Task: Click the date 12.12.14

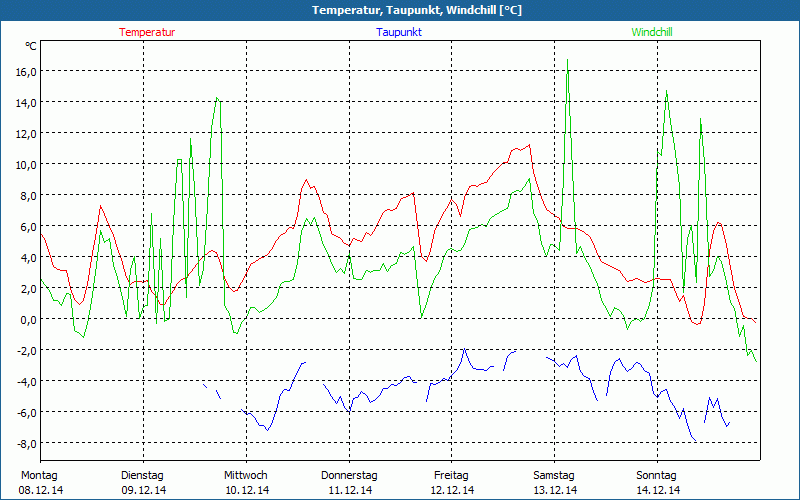Action: (453, 490)
